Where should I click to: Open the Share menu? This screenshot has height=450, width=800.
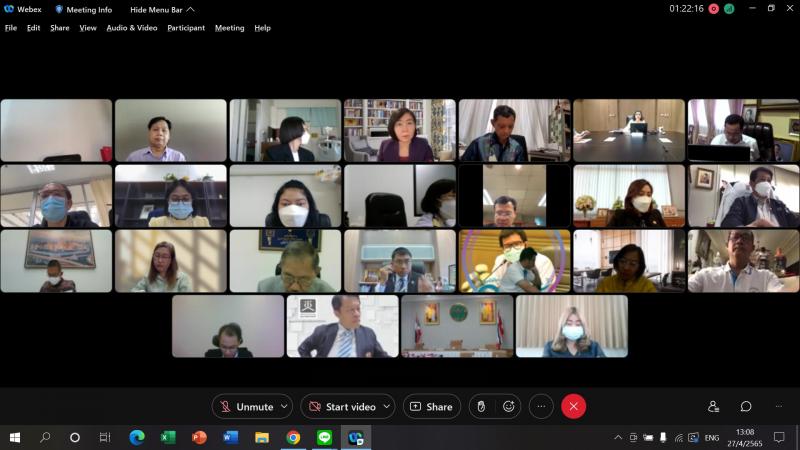[60, 28]
